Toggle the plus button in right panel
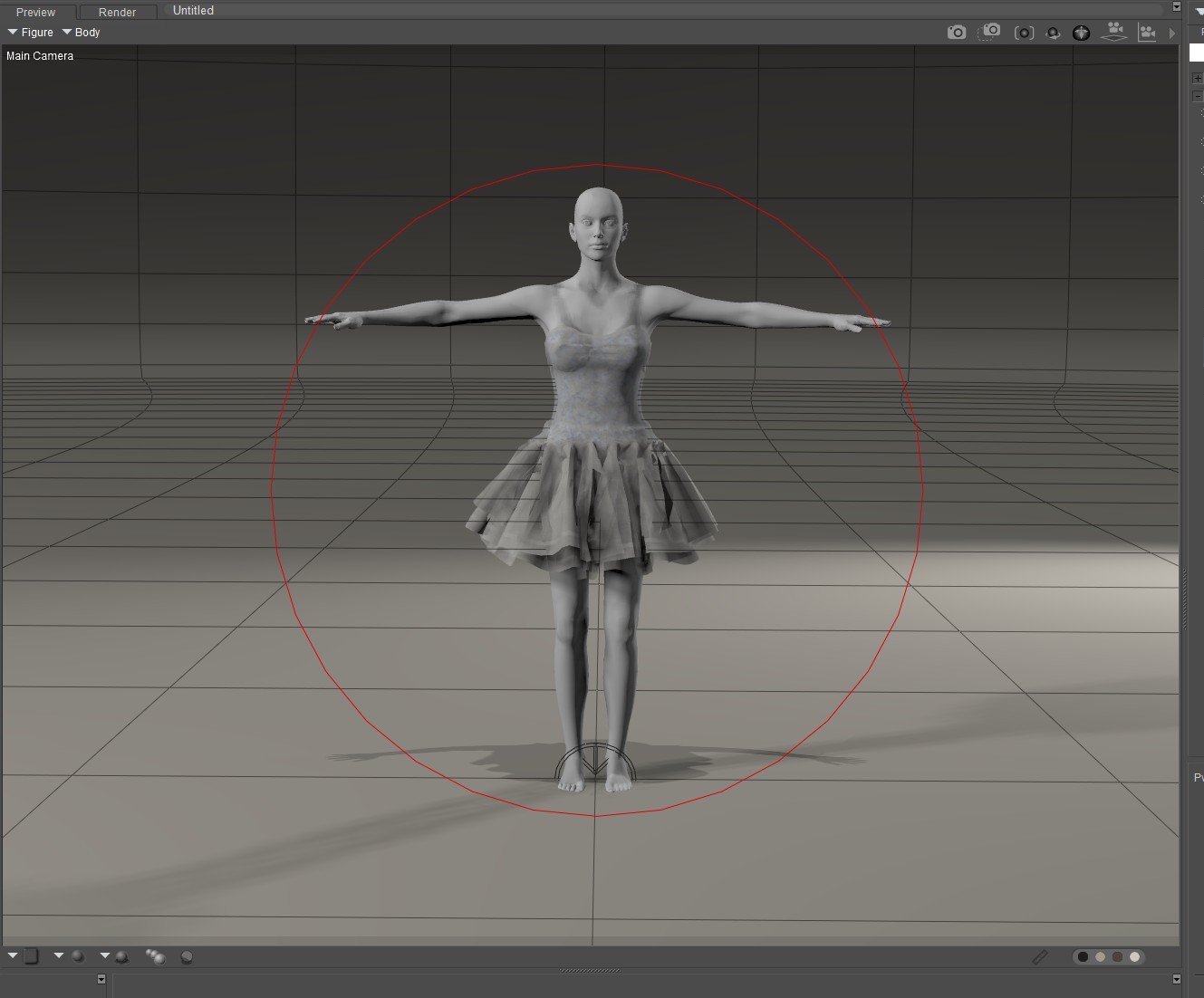 click(x=1198, y=79)
